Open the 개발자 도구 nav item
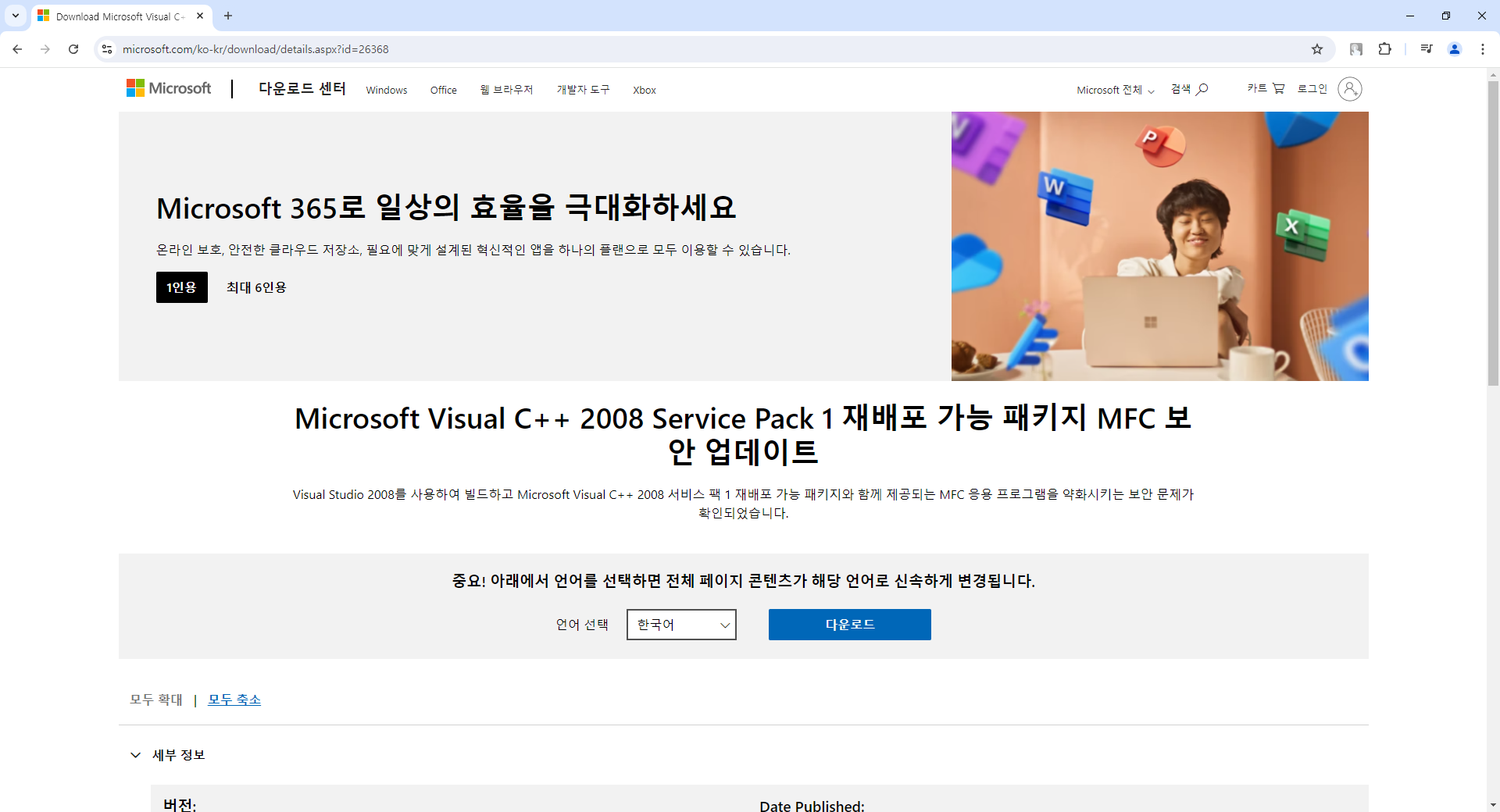Screen dimensions: 1500x812 583,90
